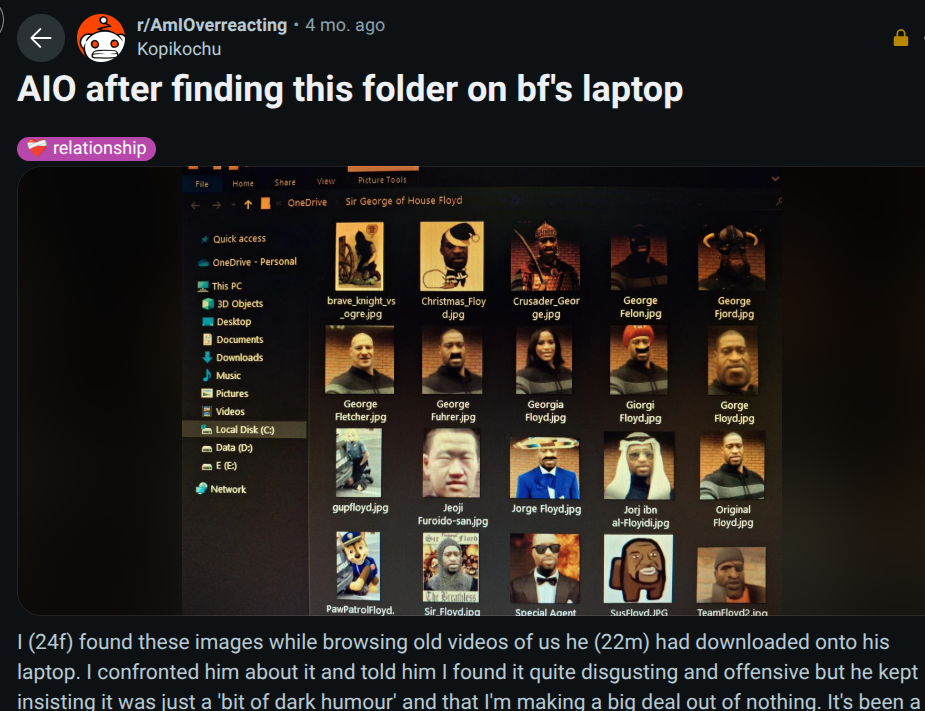Expand the ribbon chevron in Explorer
The image size is (925, 711).
[775, 179]
